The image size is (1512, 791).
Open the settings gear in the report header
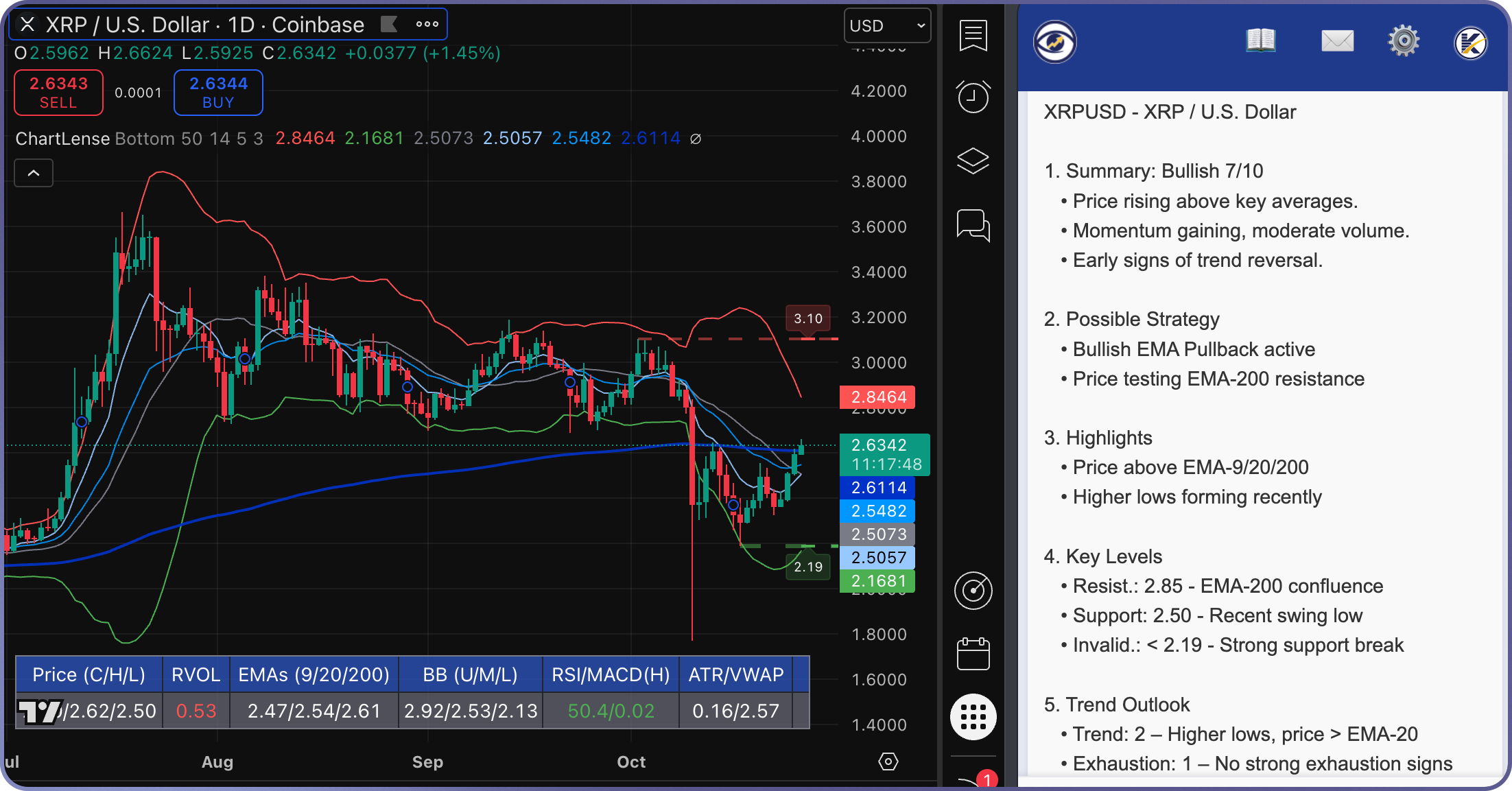pos(1404,40)
